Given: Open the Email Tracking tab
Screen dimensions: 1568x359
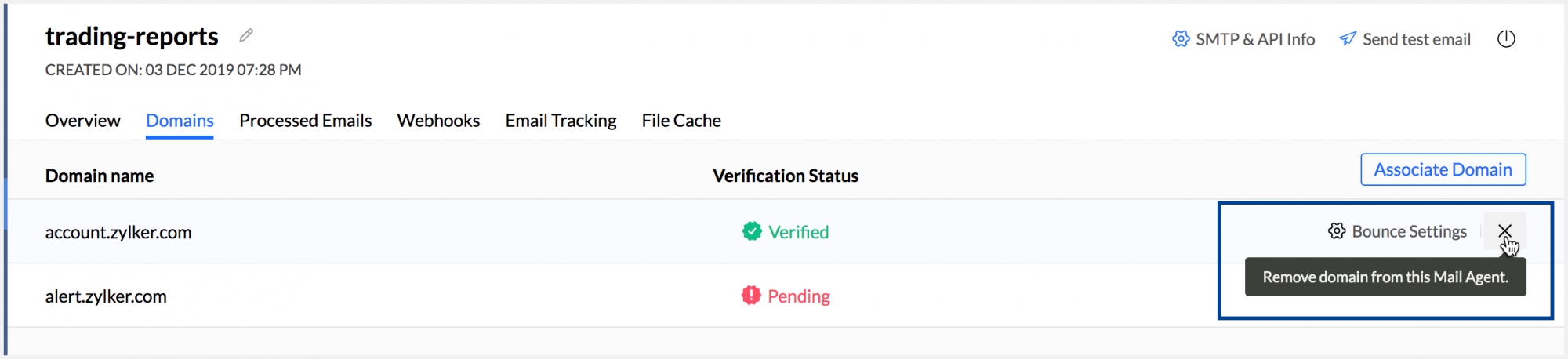Looking at the screenshot, I should click(x=561, y=121).
